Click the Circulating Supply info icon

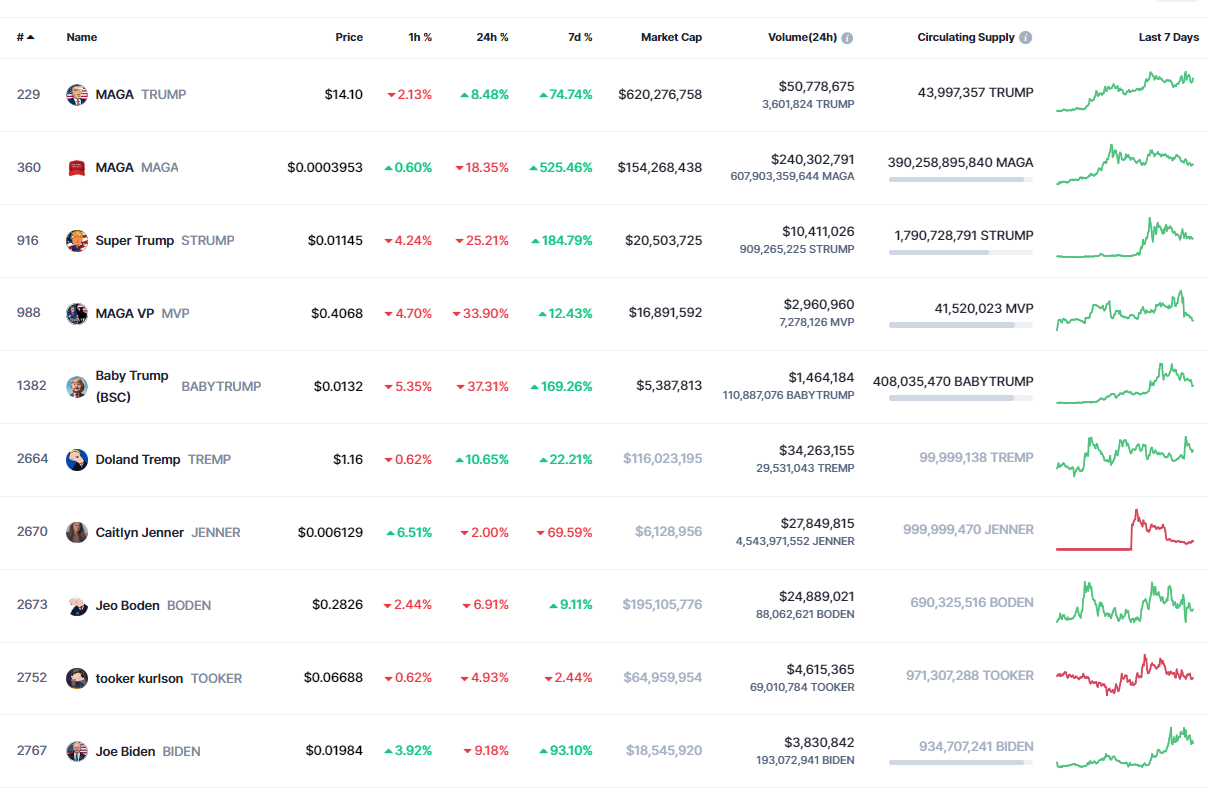tap(1026, 38)
